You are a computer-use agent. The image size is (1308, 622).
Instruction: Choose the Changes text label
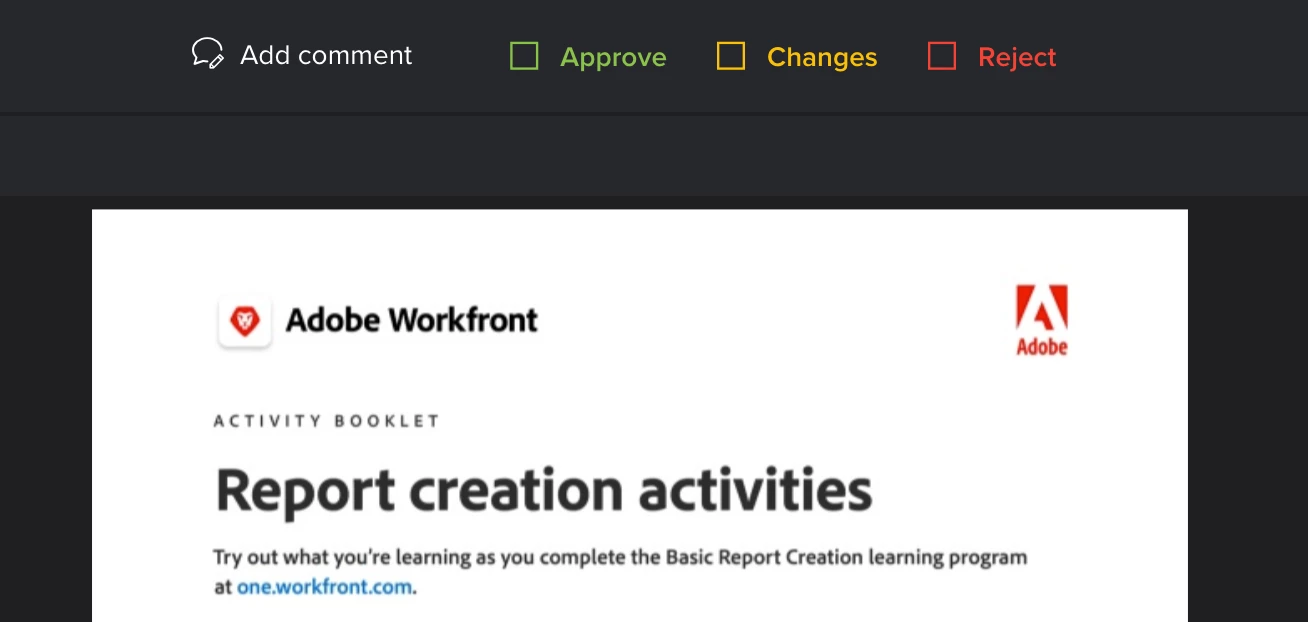[822, 57]
